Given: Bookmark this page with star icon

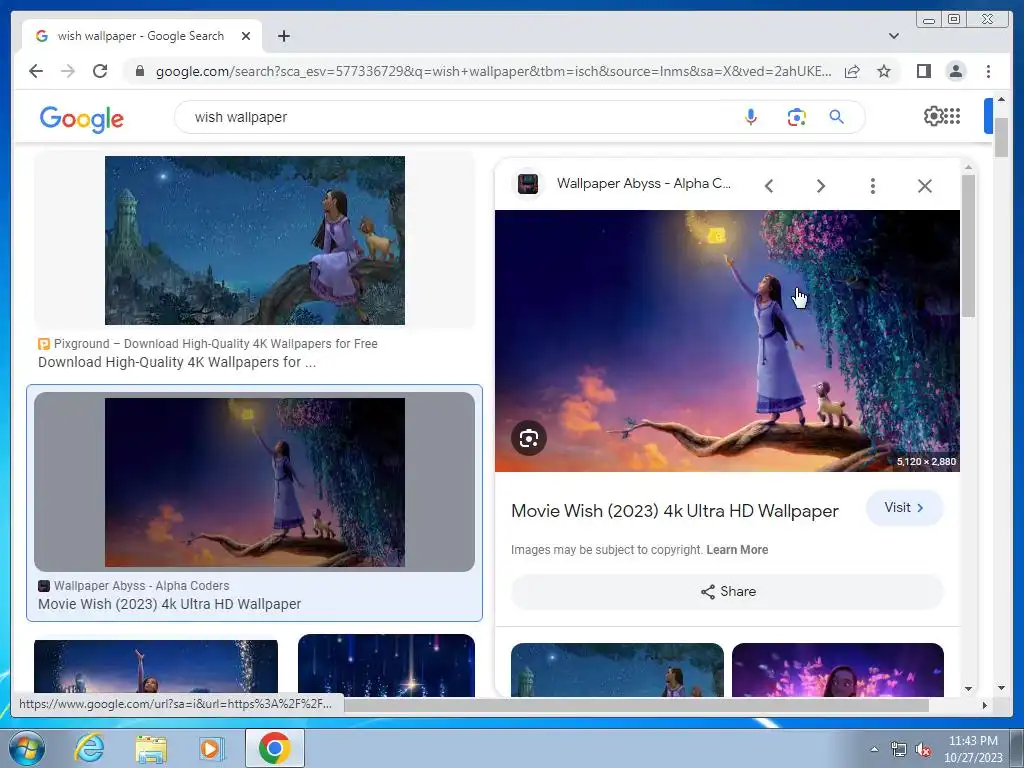Looking at the screenshot, I should pyautogui.click(x=884, y=71).
